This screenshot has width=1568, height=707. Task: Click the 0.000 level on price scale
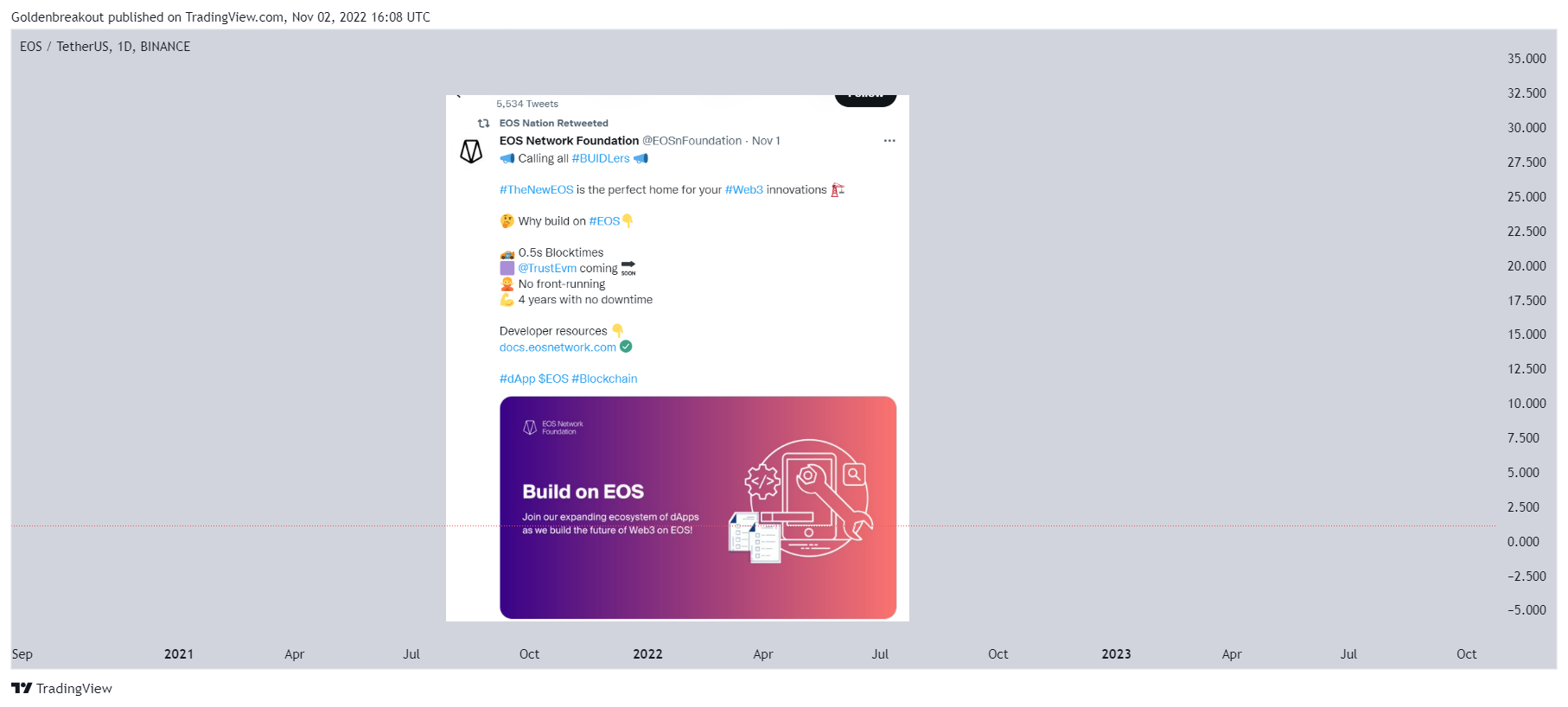pyautogui.click(x=1523, y=542)
